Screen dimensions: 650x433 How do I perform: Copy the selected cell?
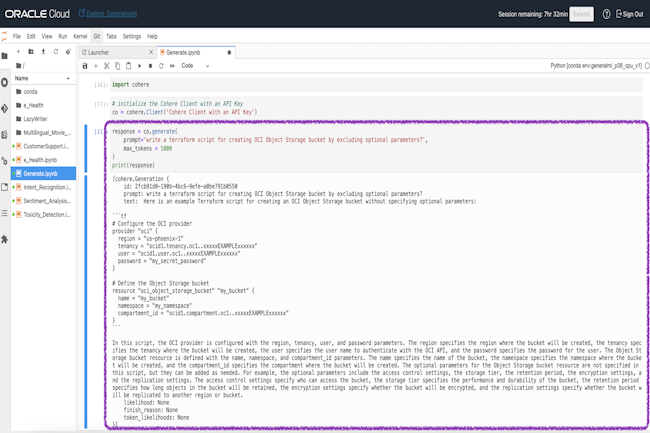point(117,66)
